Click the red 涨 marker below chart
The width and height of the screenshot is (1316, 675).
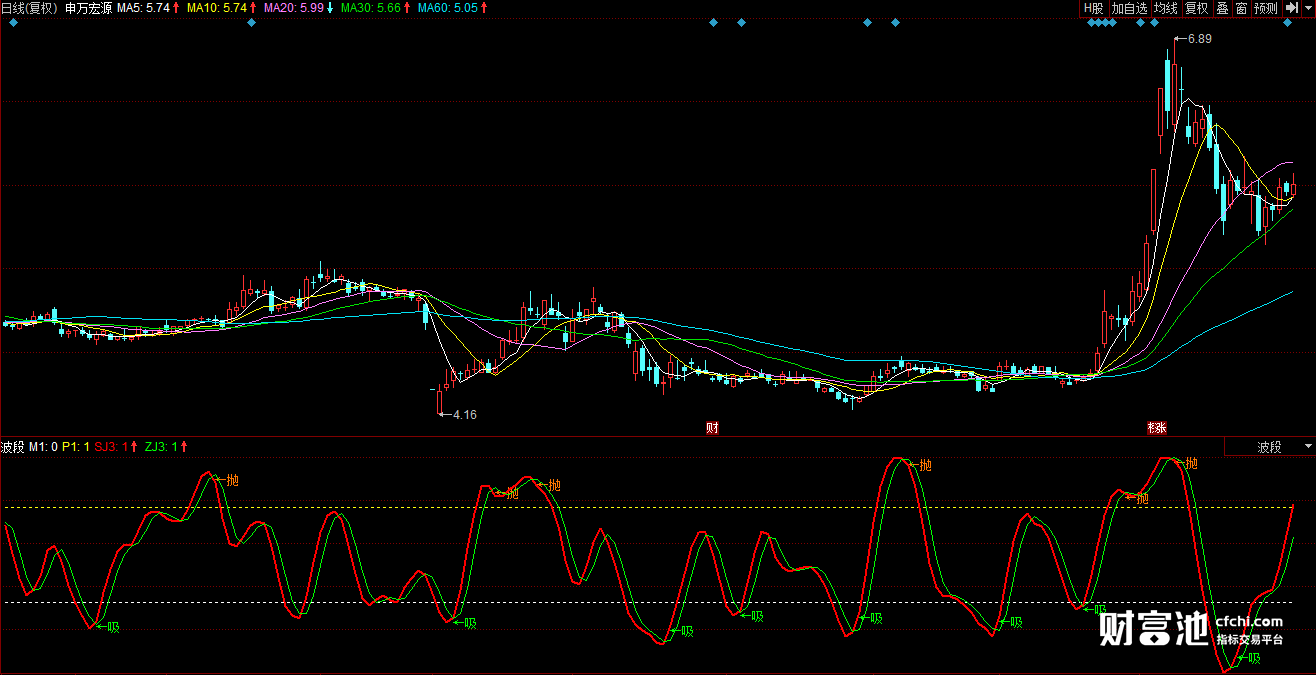(1157, 428)
